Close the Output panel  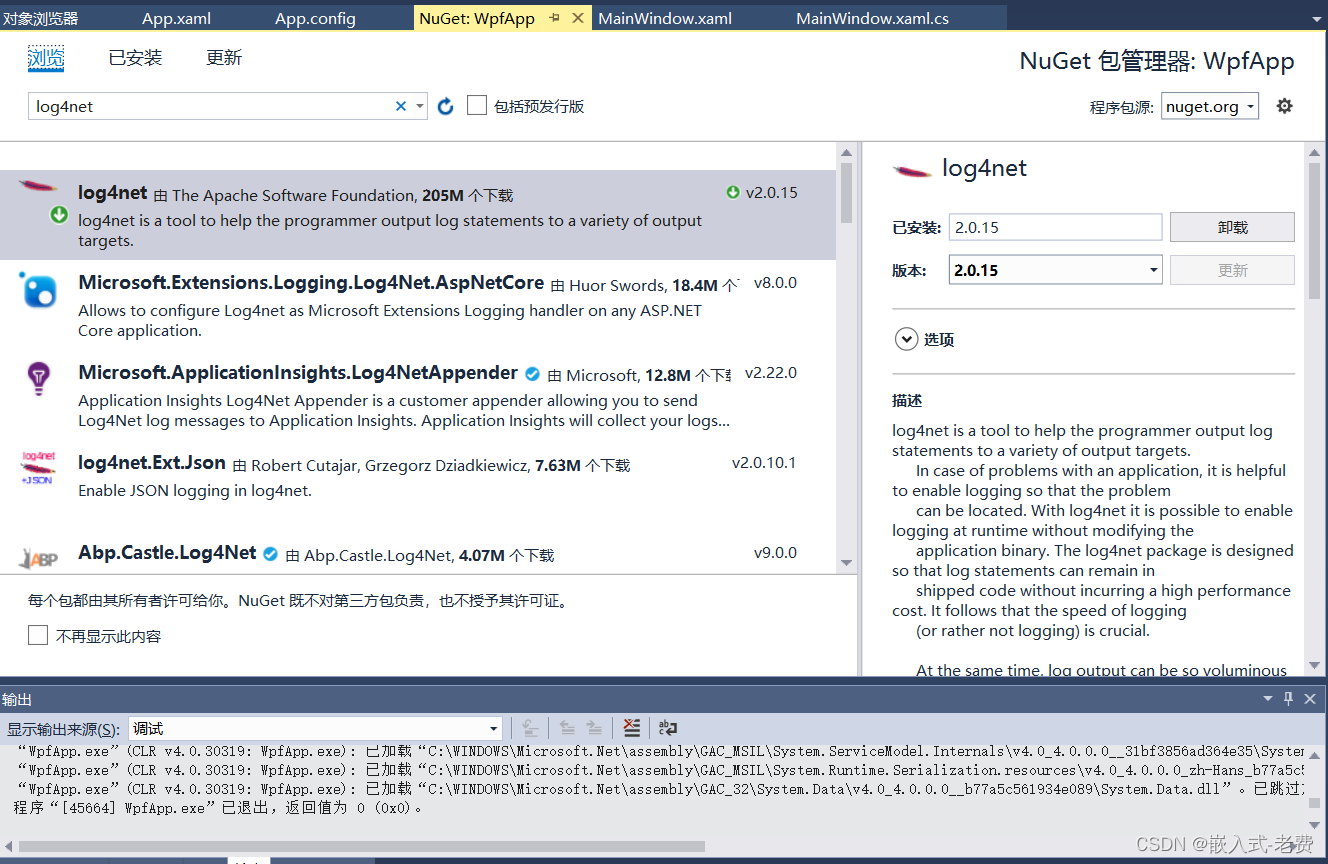pos(1310,698)
